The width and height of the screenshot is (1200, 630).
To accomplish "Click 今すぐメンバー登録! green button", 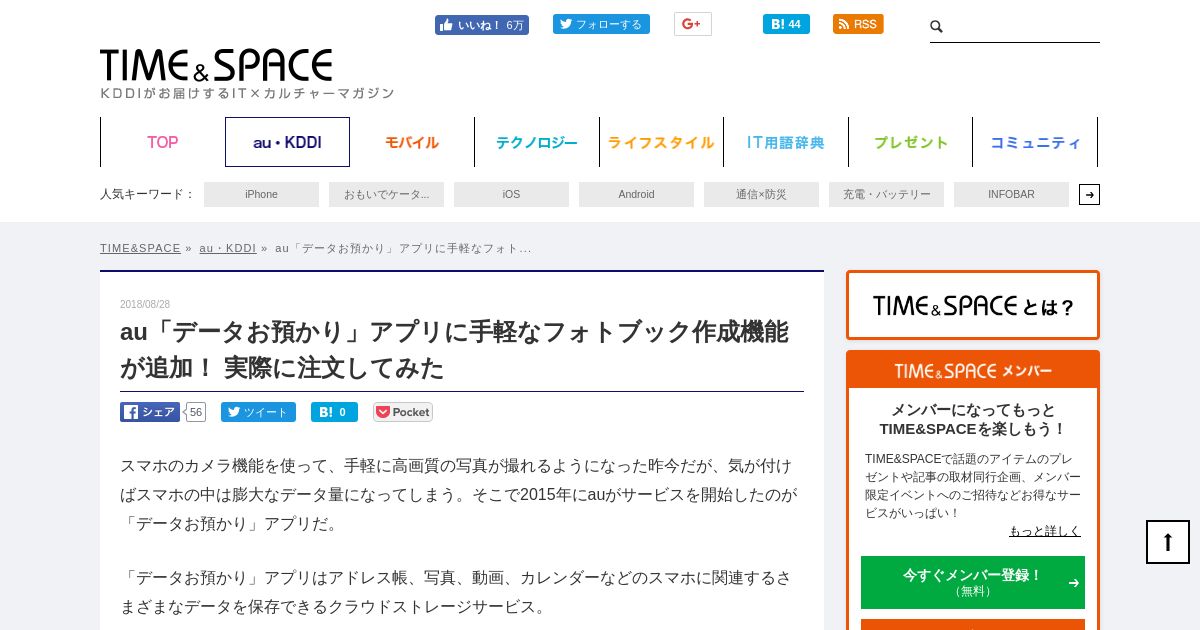I will point(973,582).
